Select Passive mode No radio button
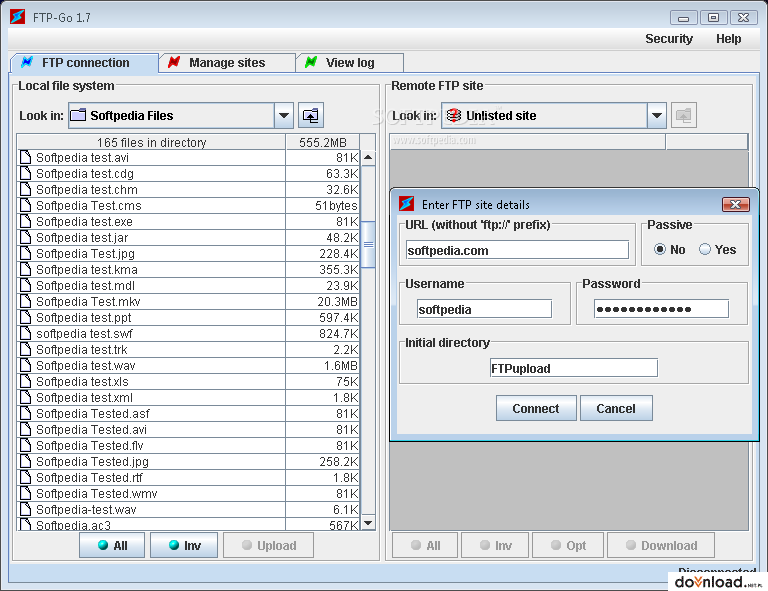Screen dimensions: 768x591 point(660,249)
